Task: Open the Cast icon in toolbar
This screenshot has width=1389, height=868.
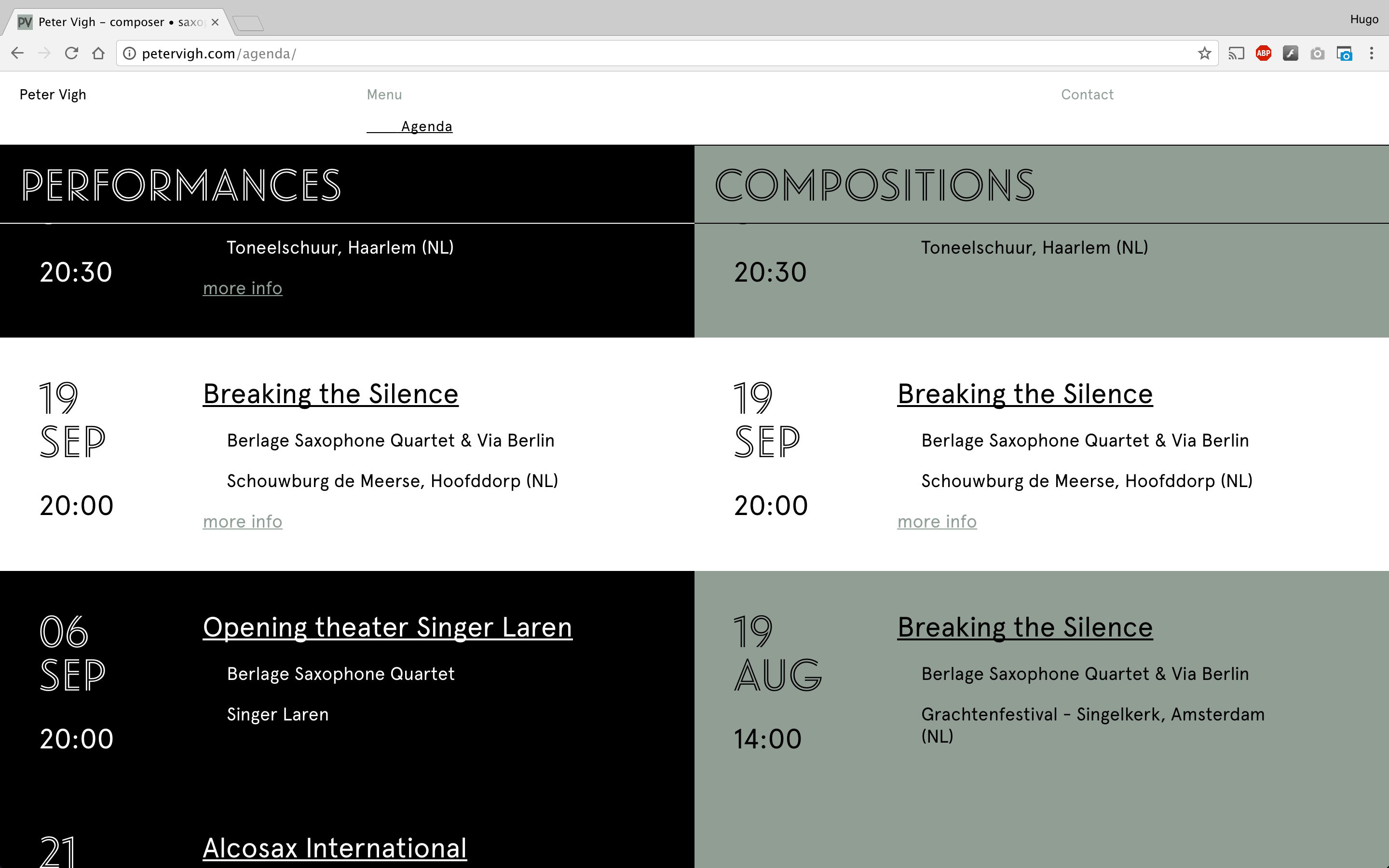Action: pos(1236,54)
